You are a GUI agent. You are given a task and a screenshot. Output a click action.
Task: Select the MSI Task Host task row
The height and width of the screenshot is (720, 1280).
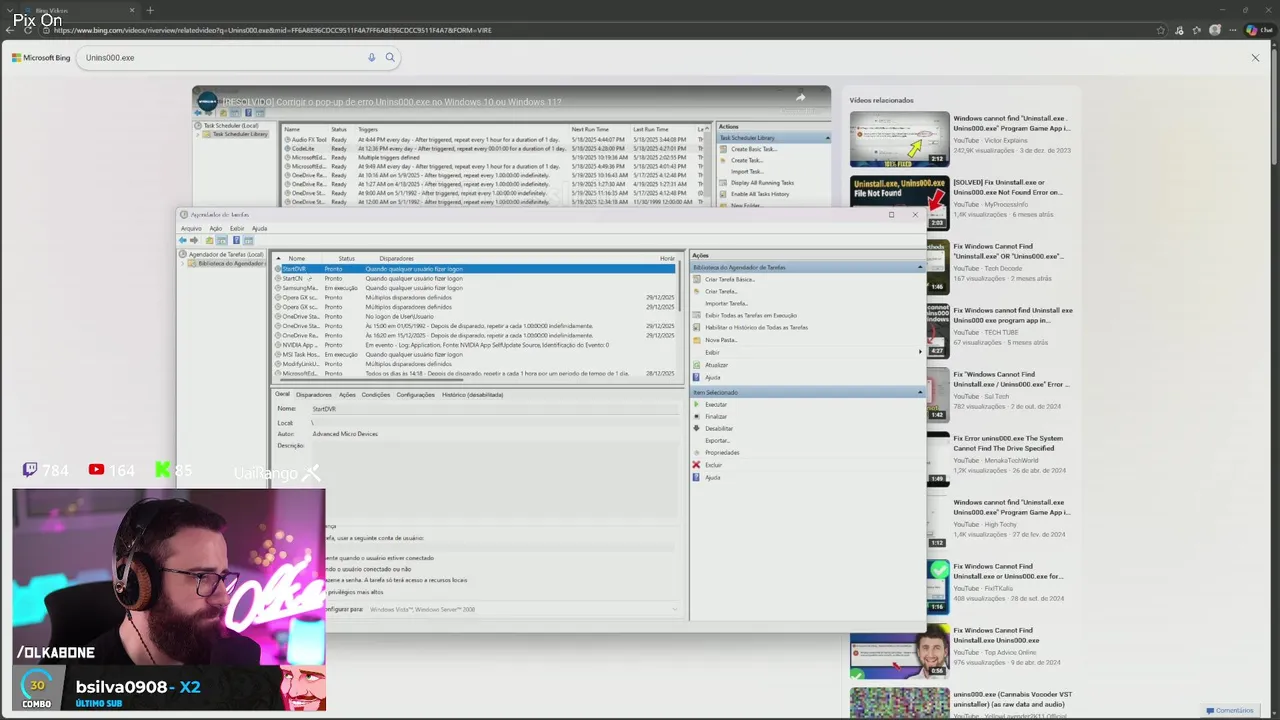click(475, 354)
